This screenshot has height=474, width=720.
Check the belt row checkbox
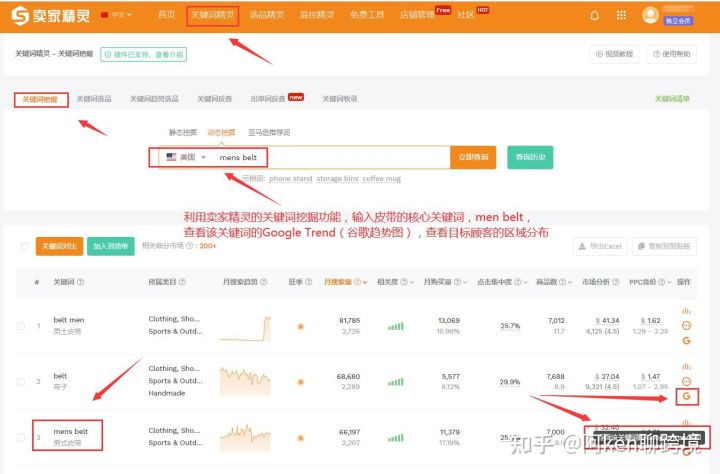coord(21,382)
